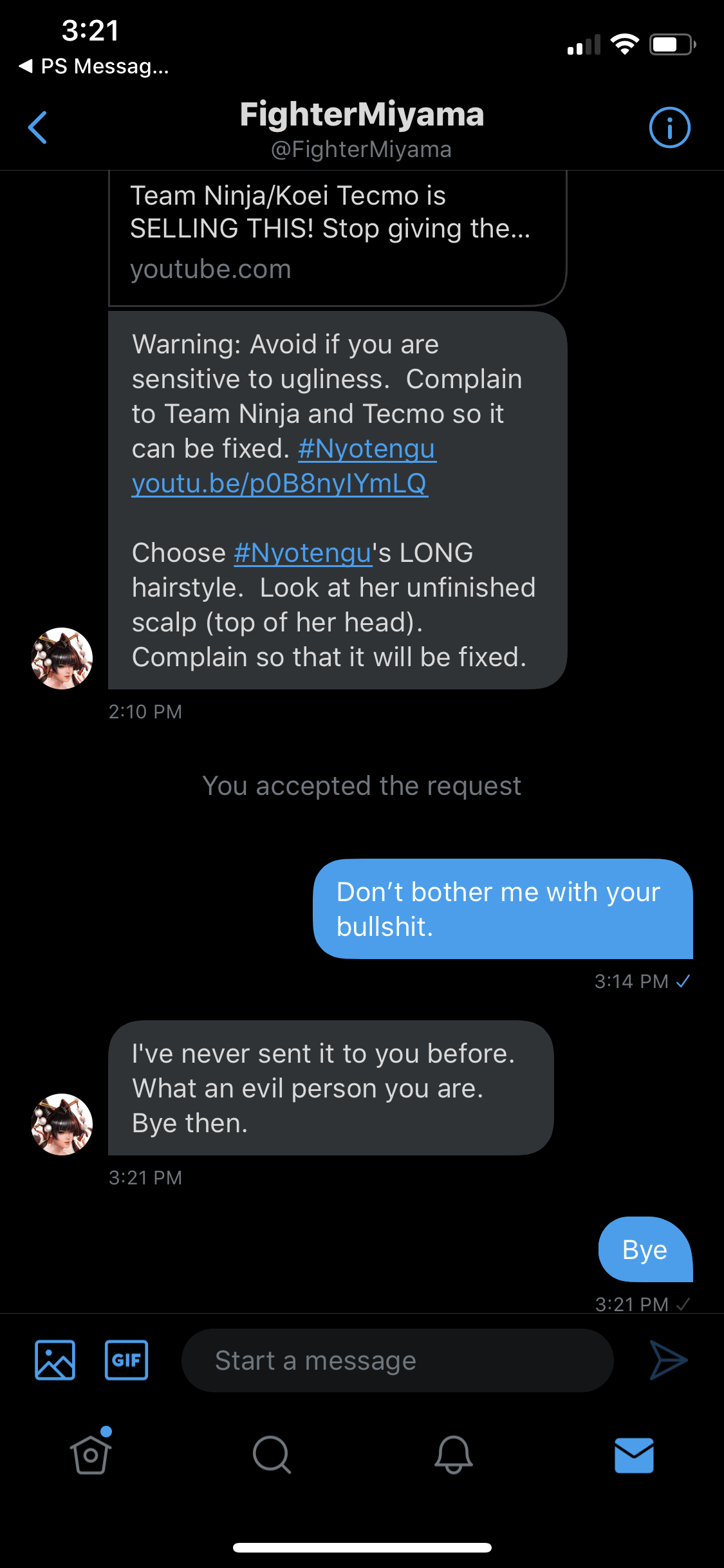Open the GIF picker

pyautogui.click(x=126, y=1360)
